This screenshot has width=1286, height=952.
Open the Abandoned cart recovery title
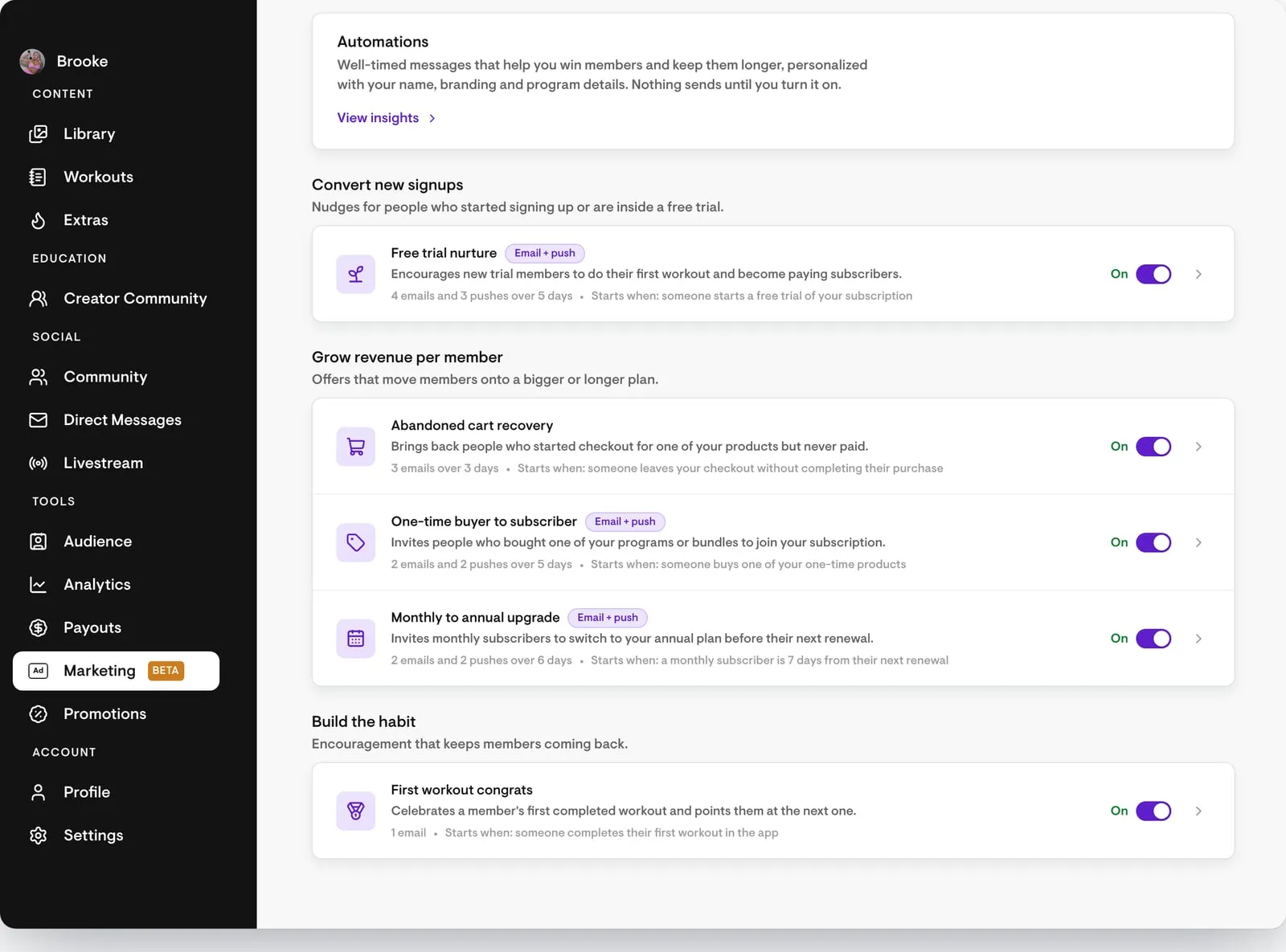pyautogui.click(x=472, y=425)
